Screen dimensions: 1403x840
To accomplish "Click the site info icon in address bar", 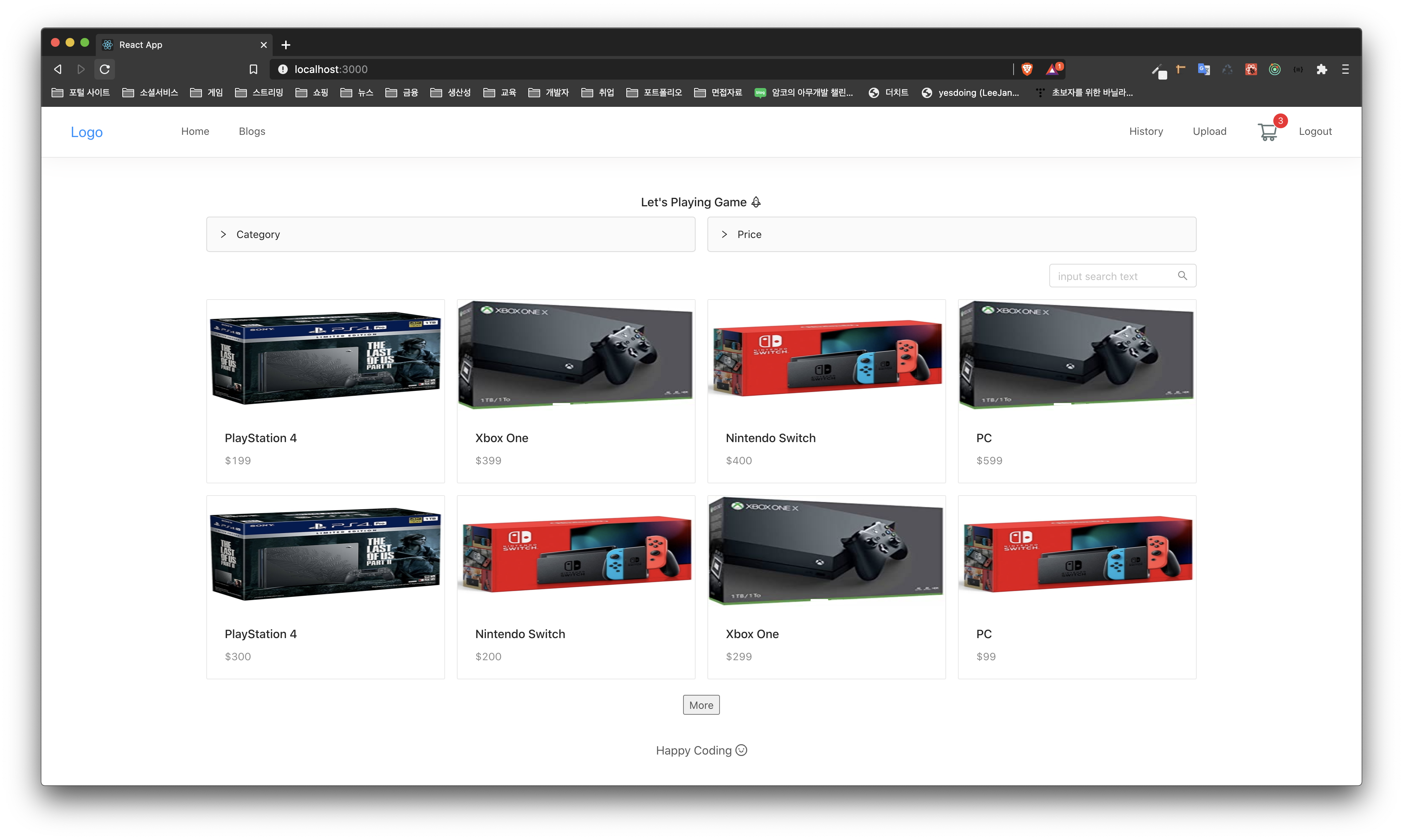I will point(283,69).
